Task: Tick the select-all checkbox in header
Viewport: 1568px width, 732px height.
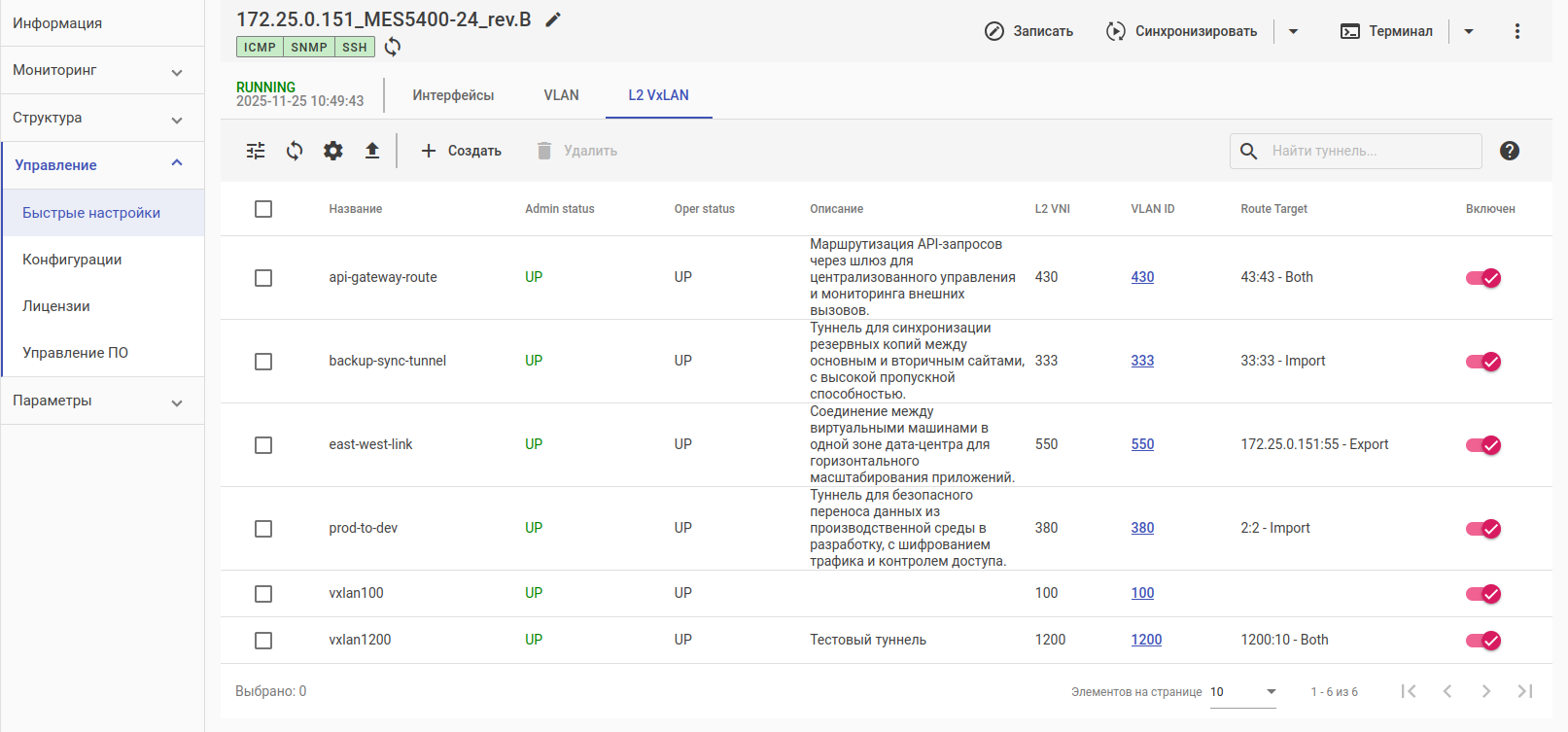Action: coord(263,209)
